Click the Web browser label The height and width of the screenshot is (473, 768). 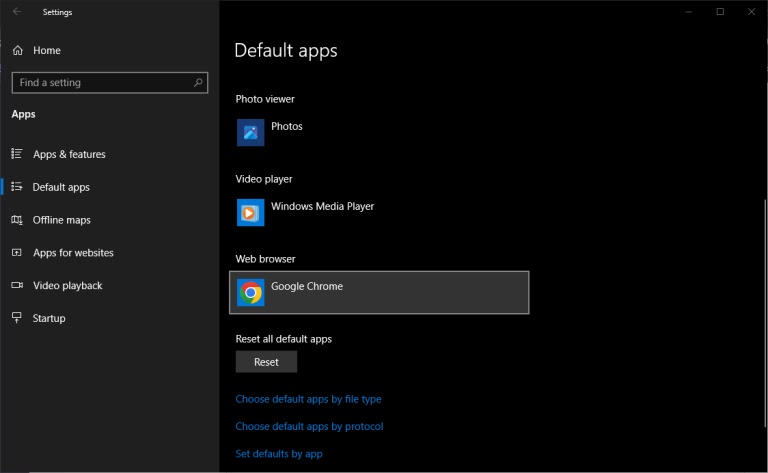(265, 259)
